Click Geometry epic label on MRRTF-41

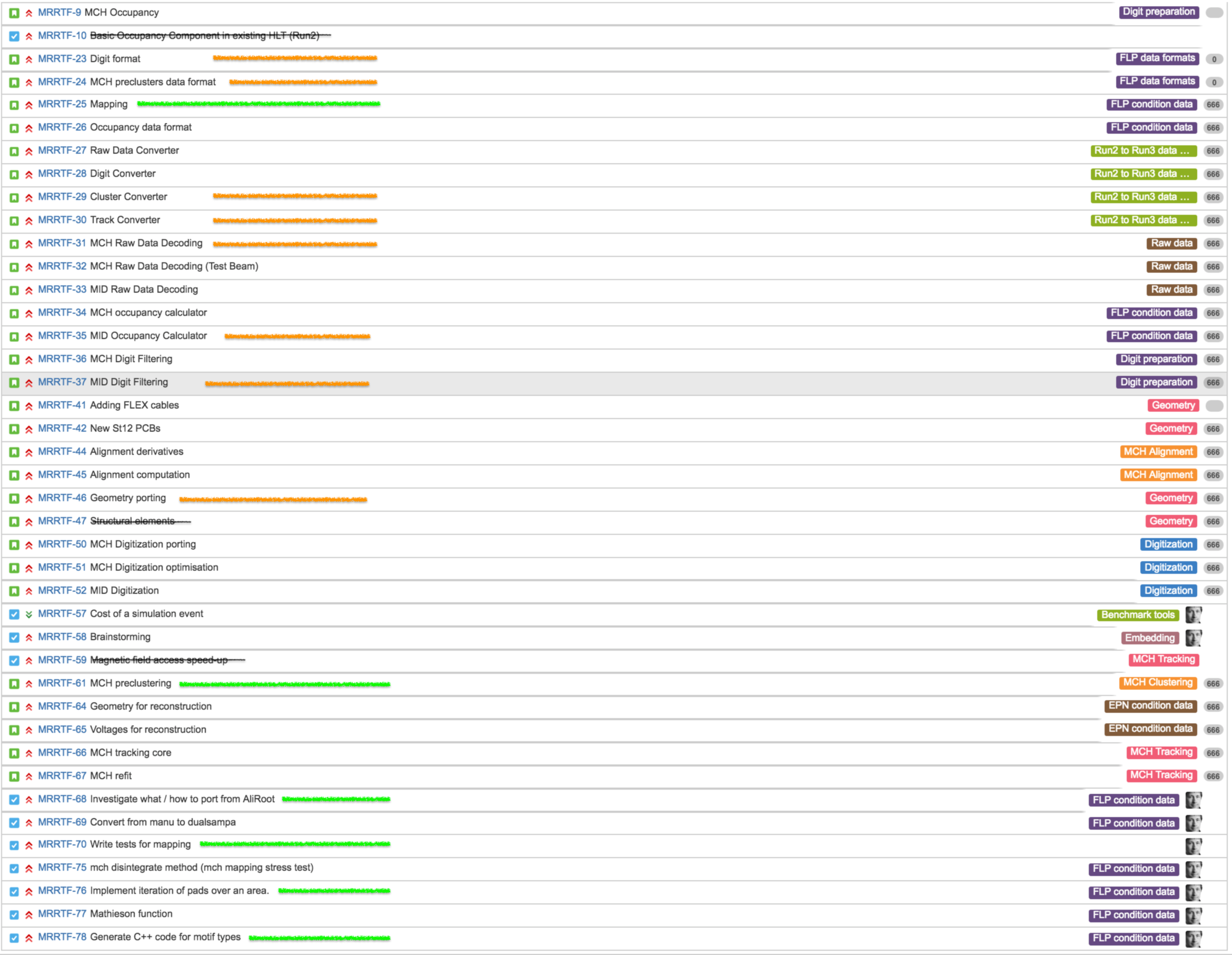[x=1173, y=405]
